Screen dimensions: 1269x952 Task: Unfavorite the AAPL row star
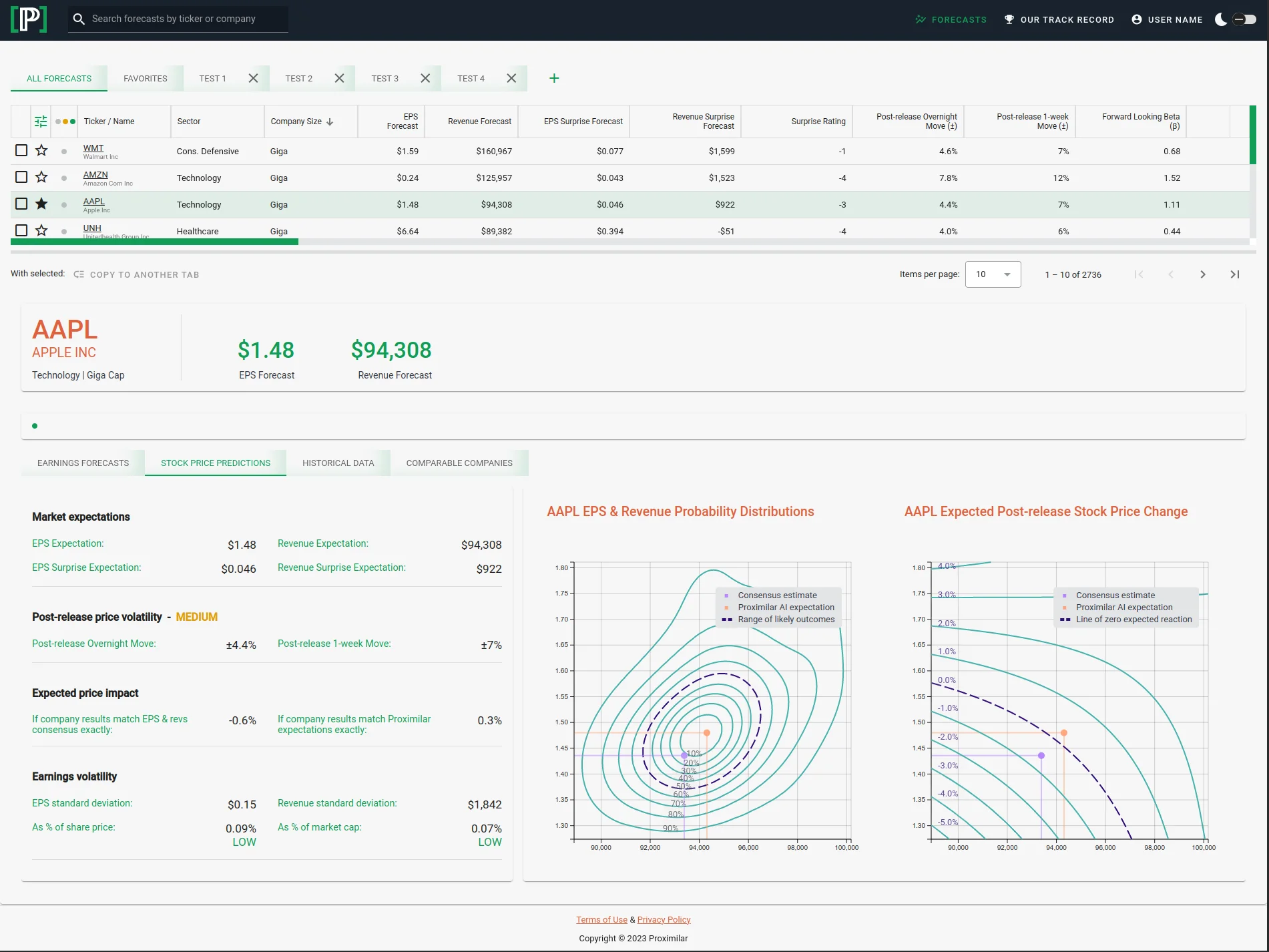pos(41,204)
